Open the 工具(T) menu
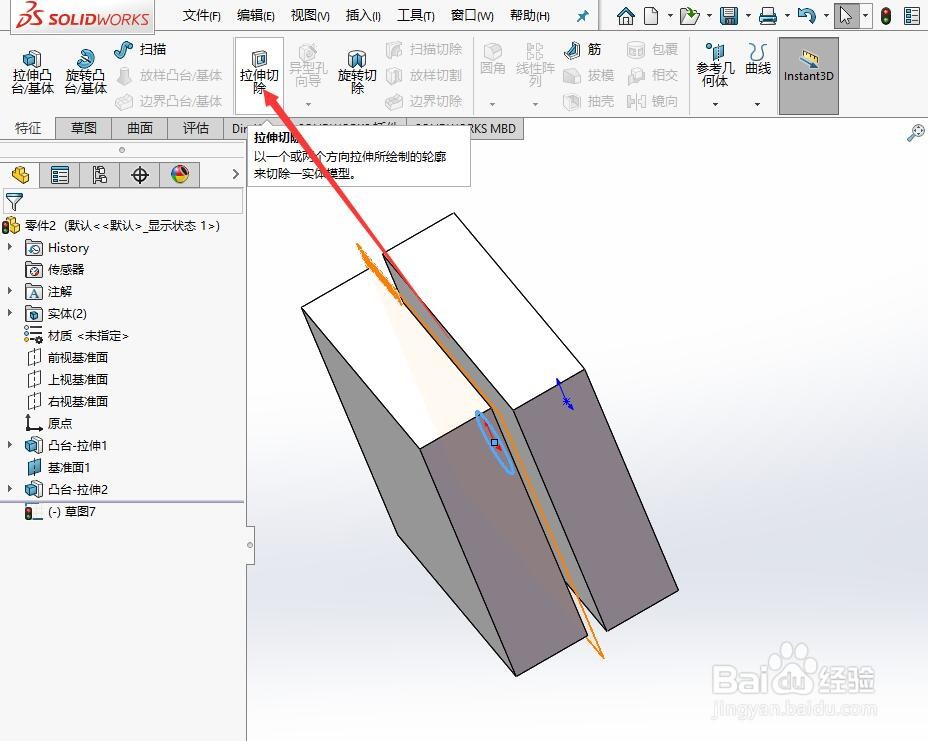The height and width of the screenshot is (741, 928). coord(415,16)
